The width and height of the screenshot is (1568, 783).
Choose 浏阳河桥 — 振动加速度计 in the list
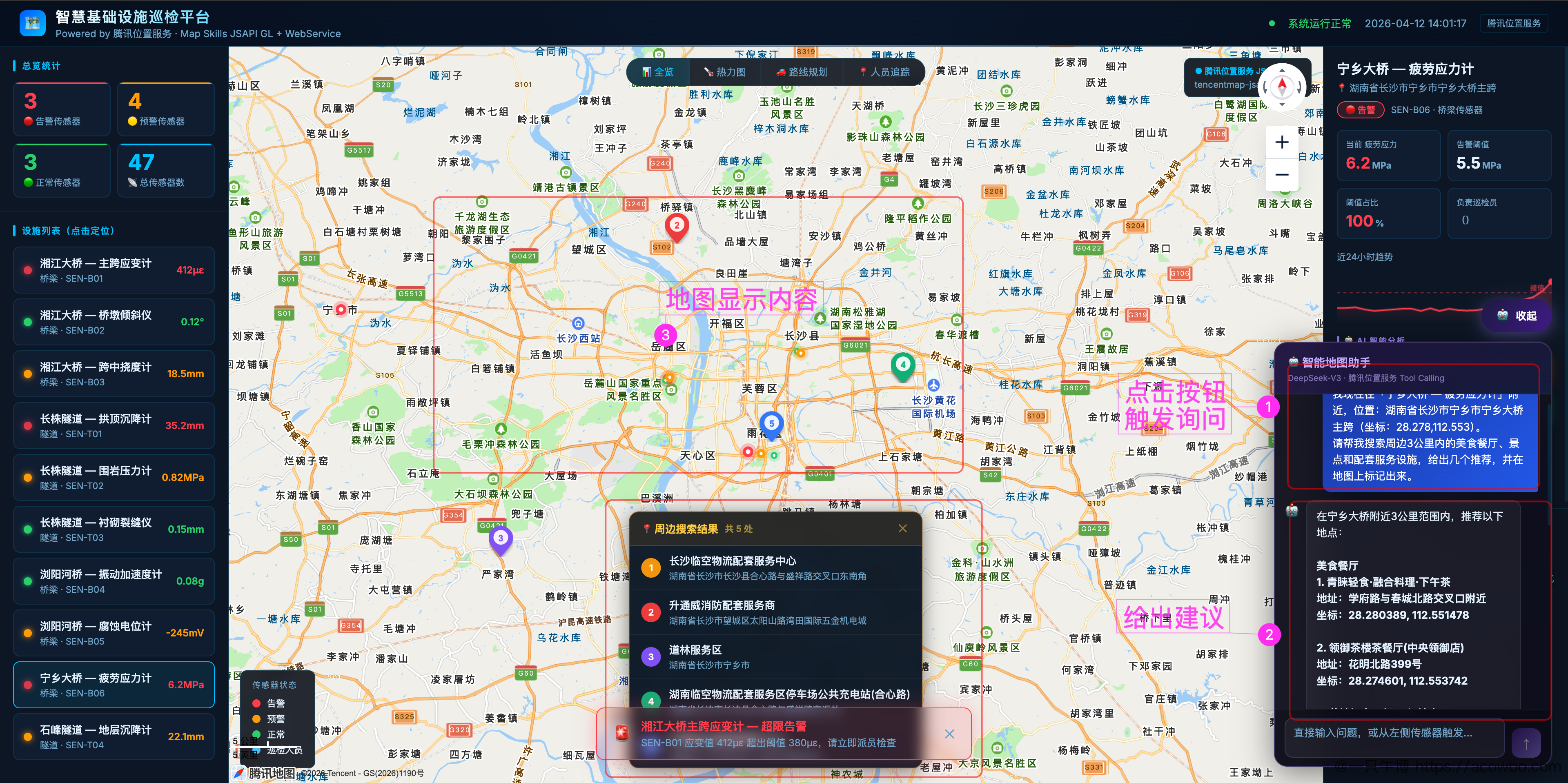point(114,581)
